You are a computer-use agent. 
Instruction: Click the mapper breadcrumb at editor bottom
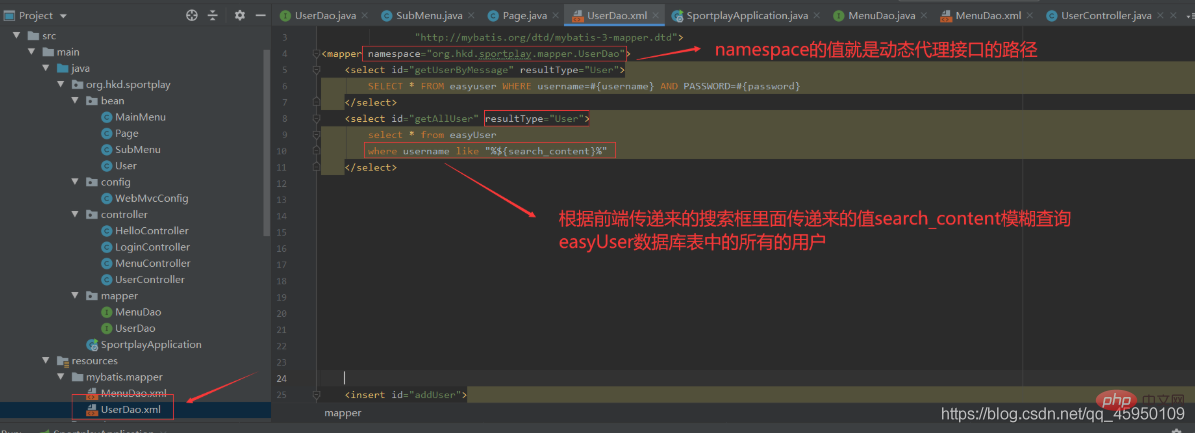tap(342, 412)
